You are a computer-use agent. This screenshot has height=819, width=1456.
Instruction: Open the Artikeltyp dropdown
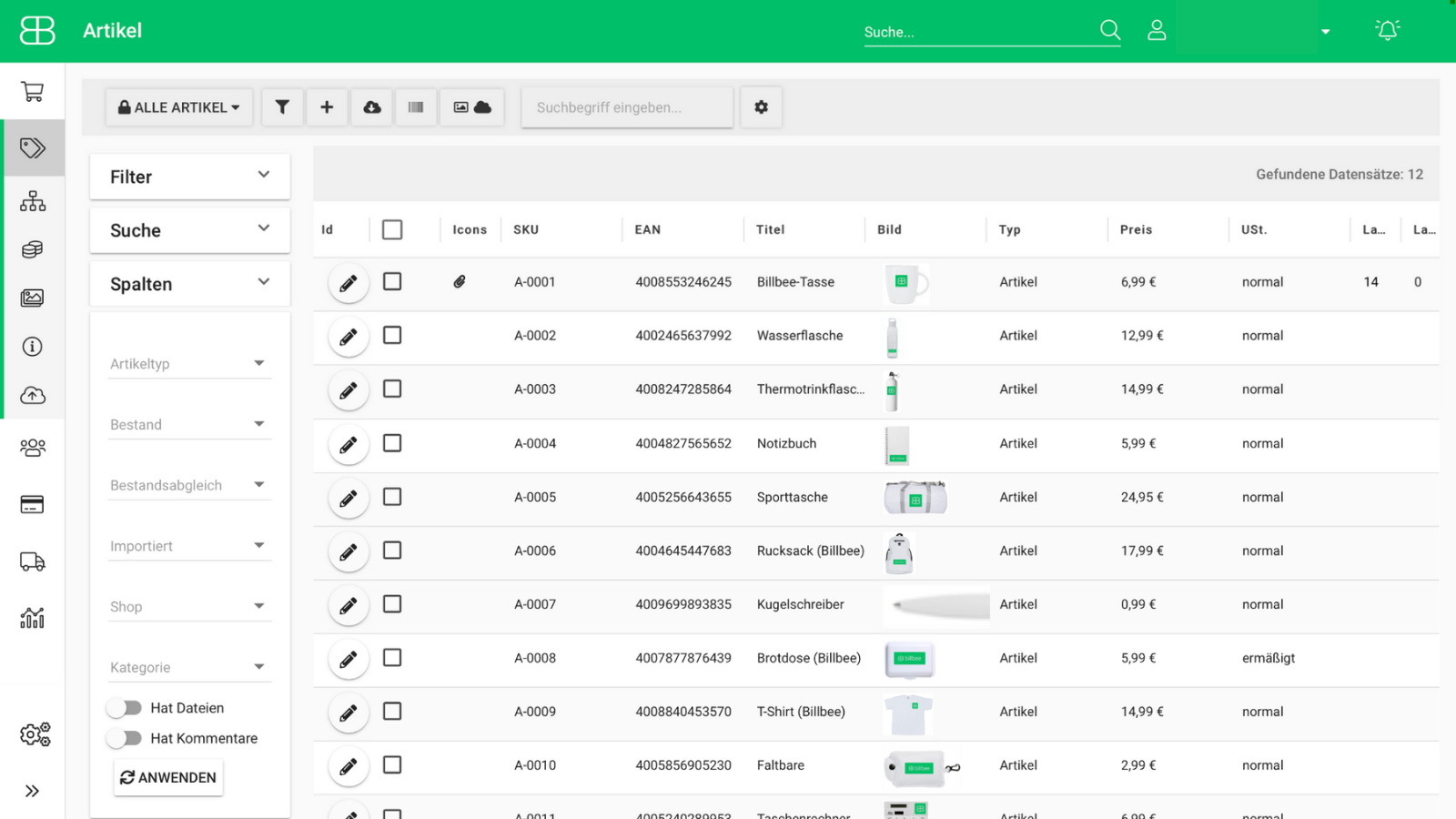(190, 363)
